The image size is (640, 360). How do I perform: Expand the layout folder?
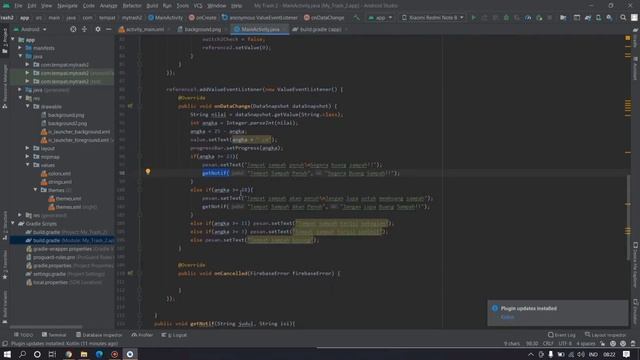pyautogui.click(x=28, y=148)
